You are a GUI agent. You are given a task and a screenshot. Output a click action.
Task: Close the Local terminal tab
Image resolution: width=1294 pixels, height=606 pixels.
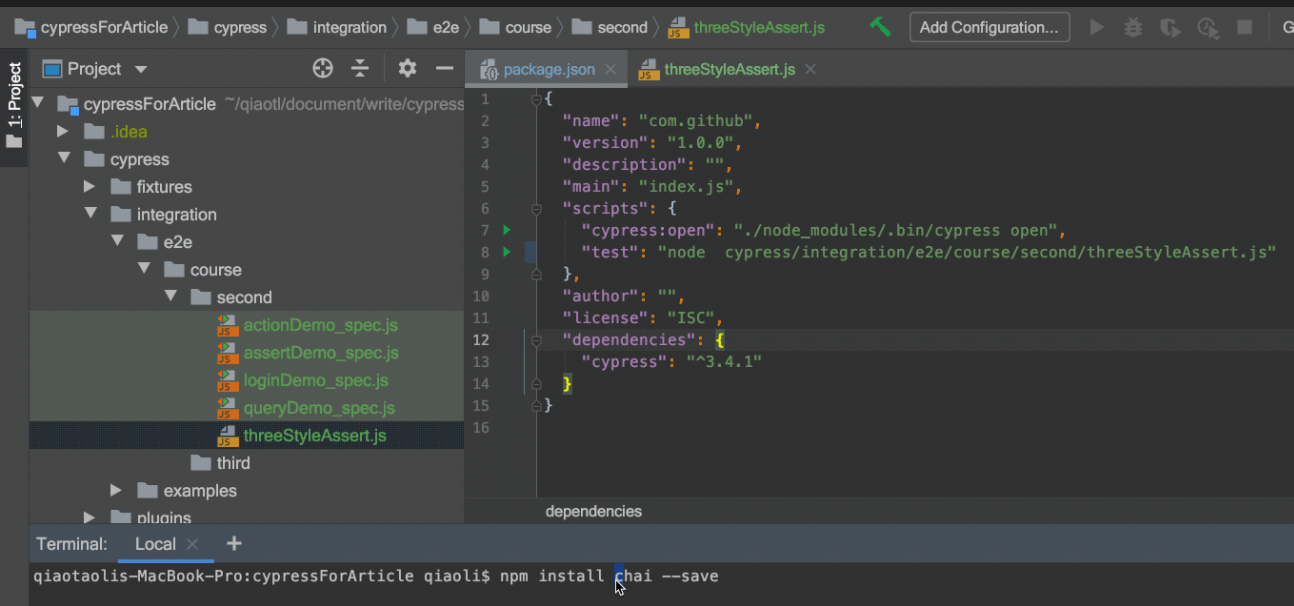coord(193,544)
